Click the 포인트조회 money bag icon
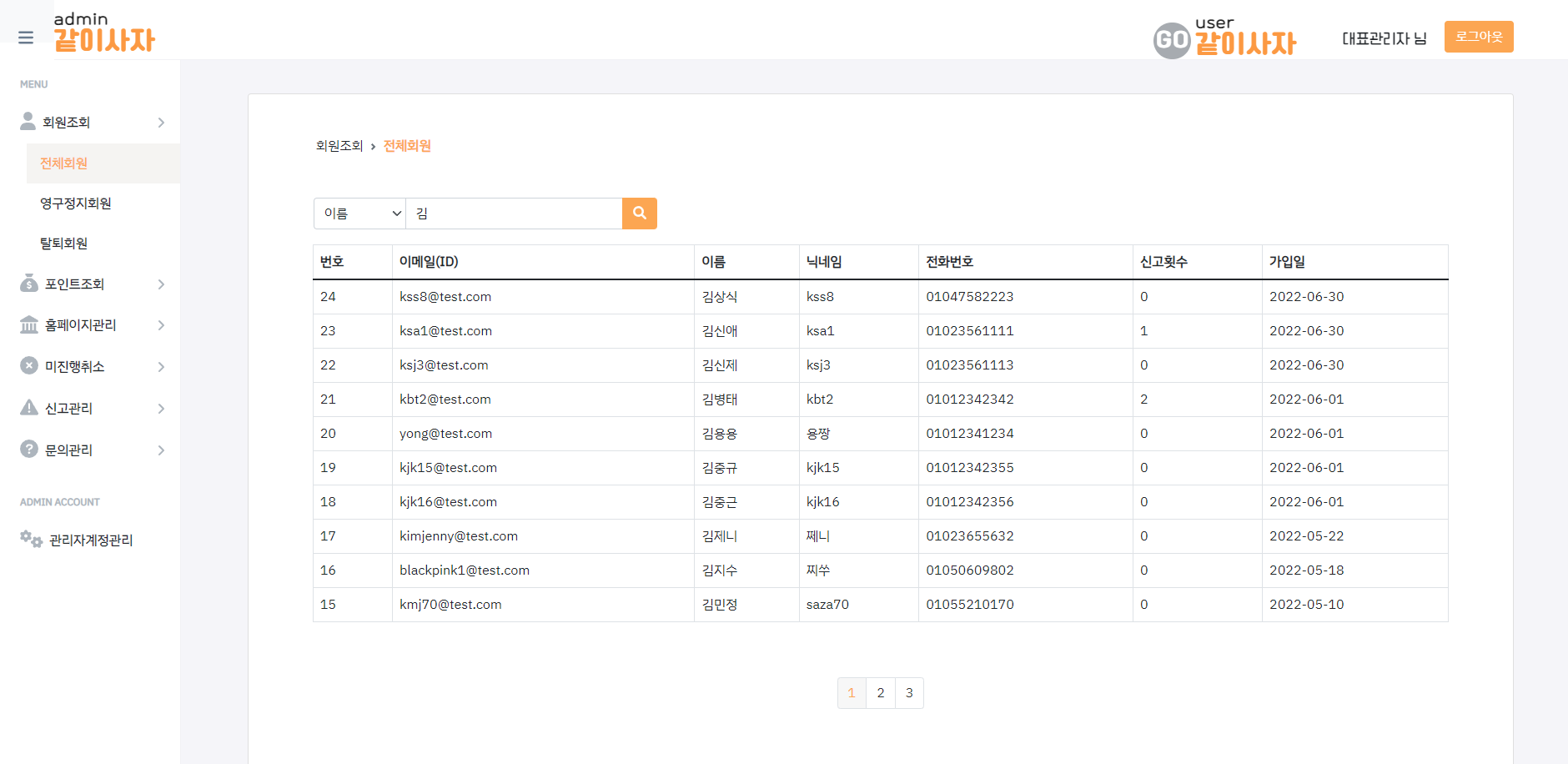 (x=29, y=283)
